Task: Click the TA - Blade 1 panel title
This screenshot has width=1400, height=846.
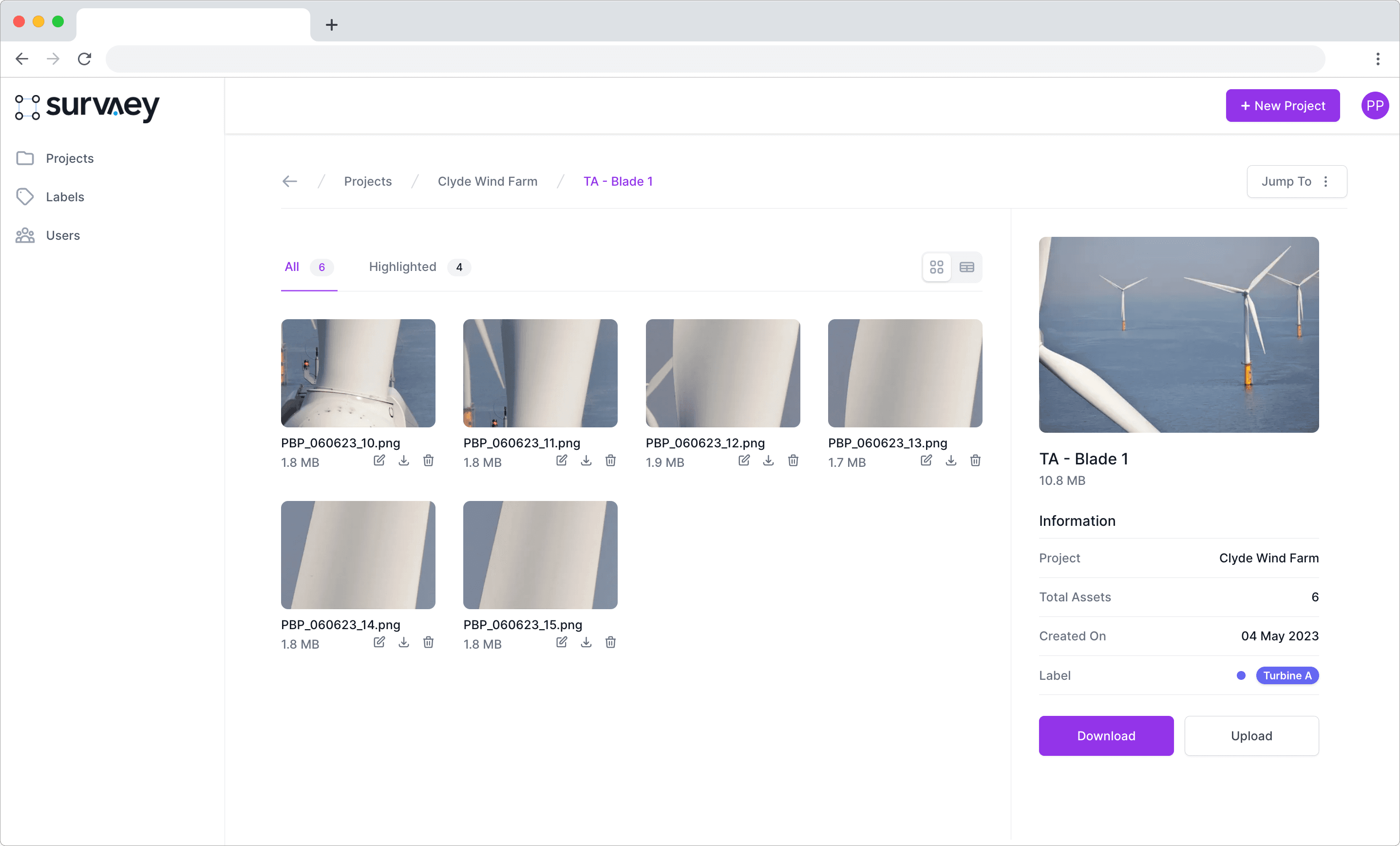Action: pos(1083,459)
